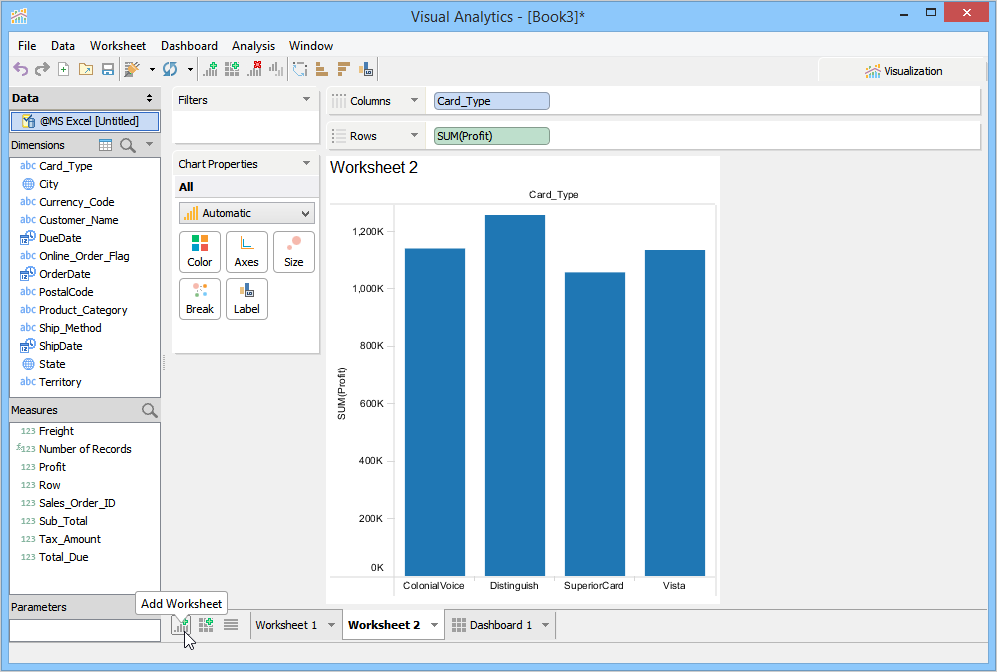Click the Dimensions table view icon
Viewport: 997px width, 672px height.
pyautogui.click(x=106, y=145)
